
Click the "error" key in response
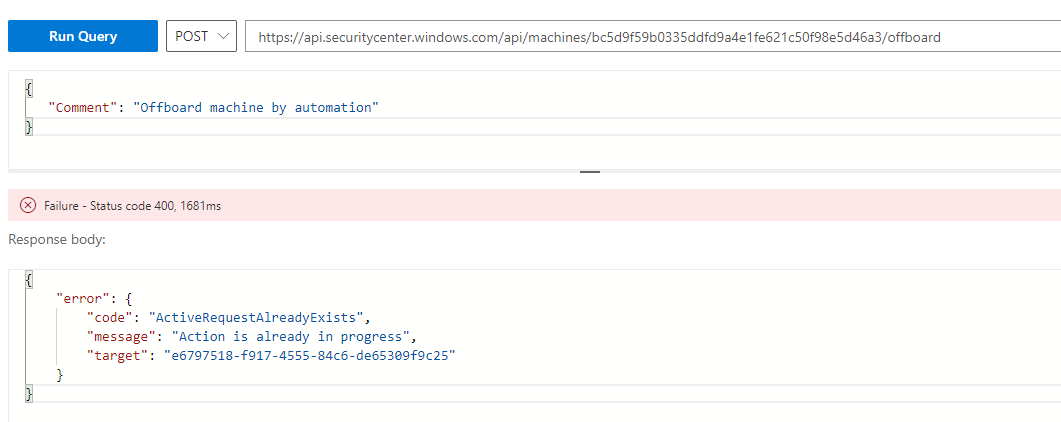80,296
